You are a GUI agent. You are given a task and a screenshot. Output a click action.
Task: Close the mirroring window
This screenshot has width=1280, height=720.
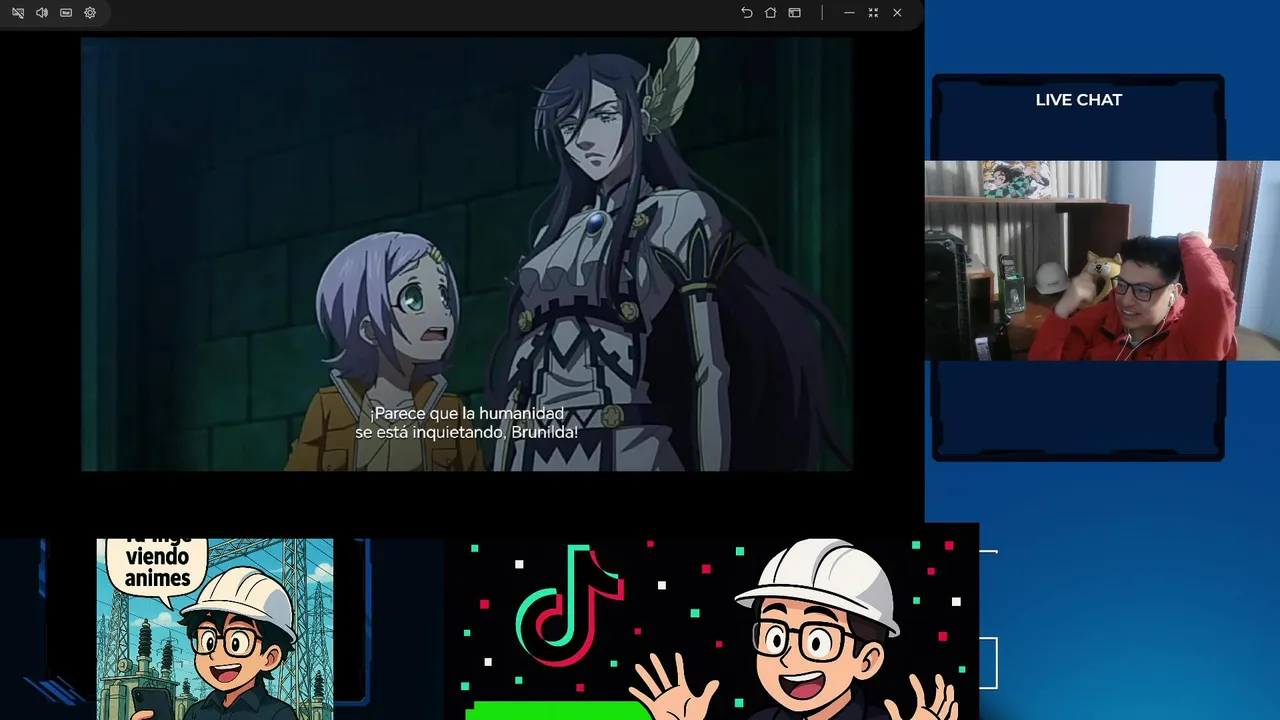[x=897, y=13]
